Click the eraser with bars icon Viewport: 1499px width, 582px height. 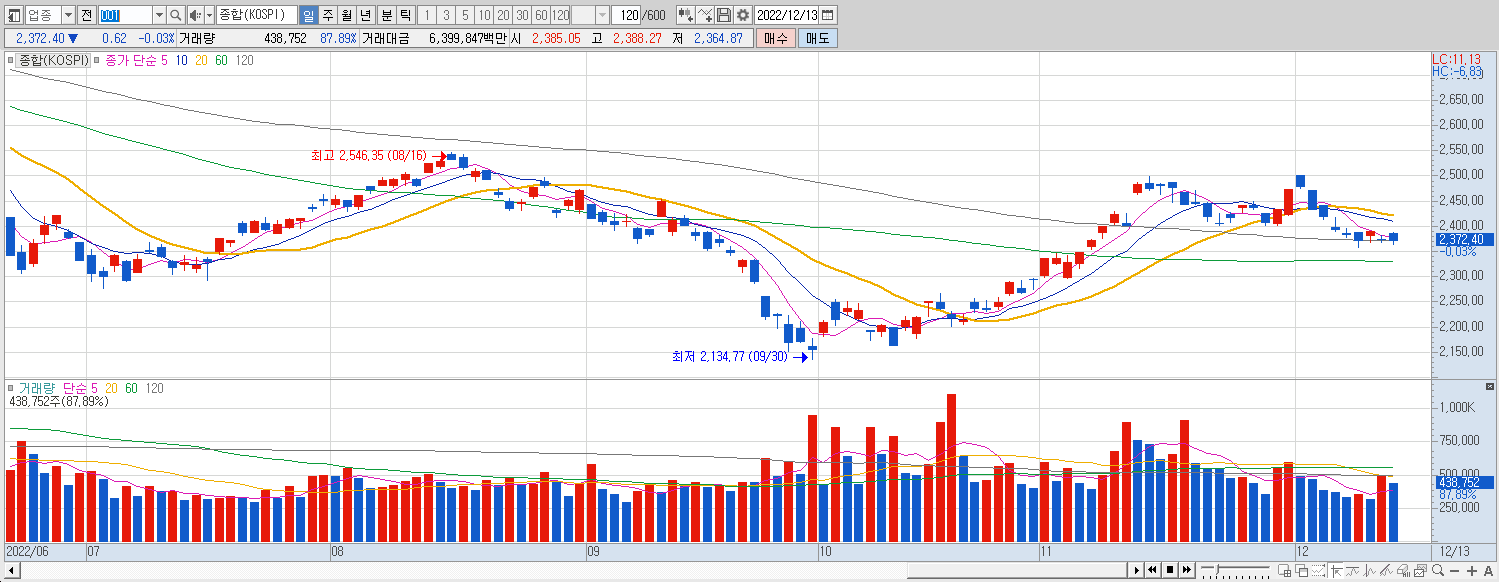[x=1404, y=570]
